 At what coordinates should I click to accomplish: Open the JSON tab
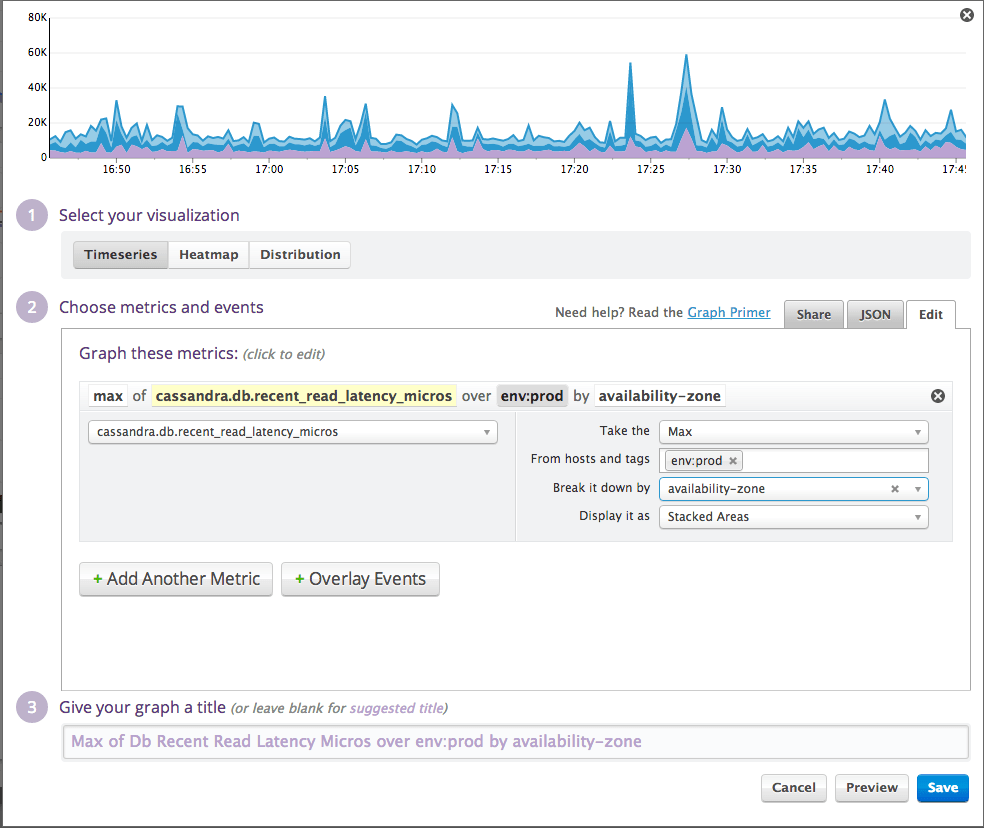(874, 314)
